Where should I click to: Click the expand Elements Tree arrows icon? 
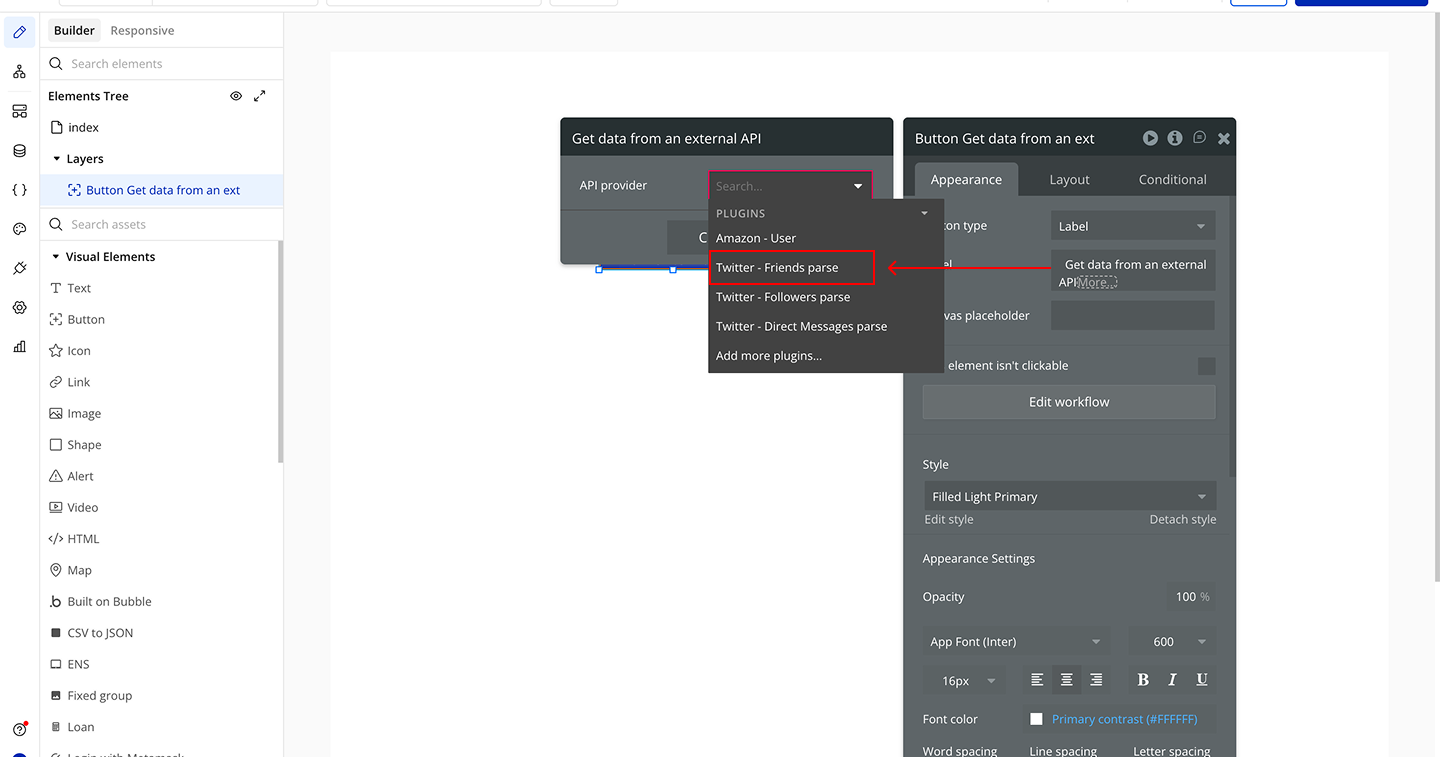[260, 96]
